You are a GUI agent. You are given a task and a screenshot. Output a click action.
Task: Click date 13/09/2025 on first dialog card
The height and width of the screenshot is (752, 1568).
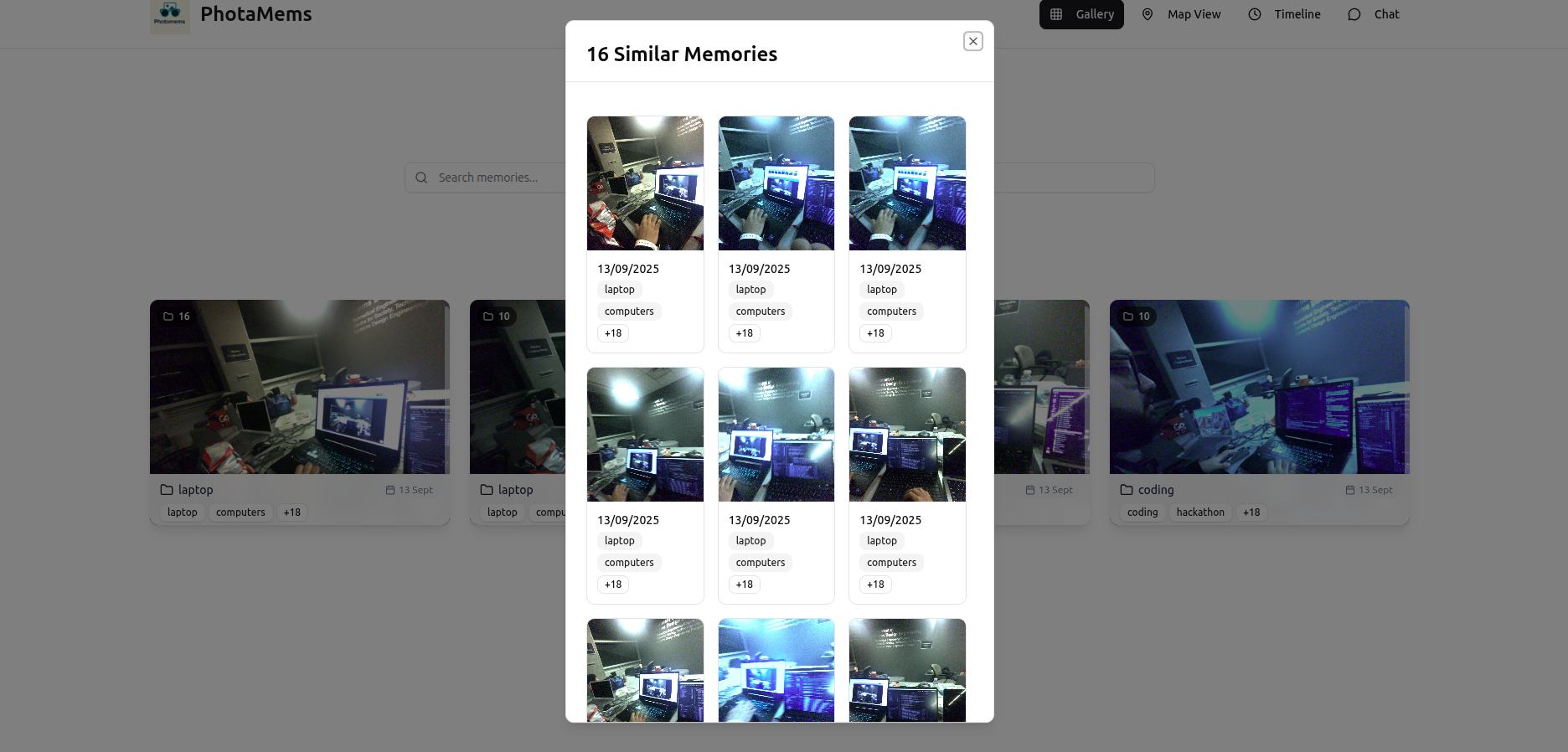628,269
